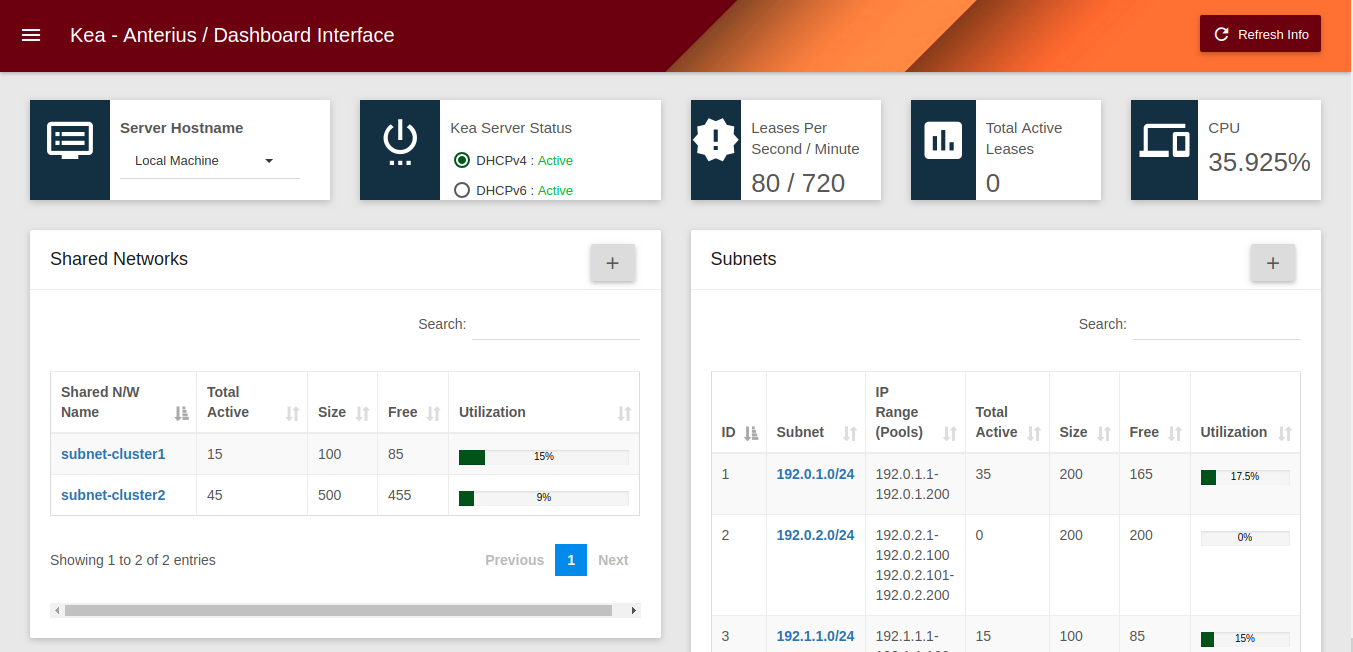Select the DHCPv6 radio button

pyautogui.click(x=462, y=190)
